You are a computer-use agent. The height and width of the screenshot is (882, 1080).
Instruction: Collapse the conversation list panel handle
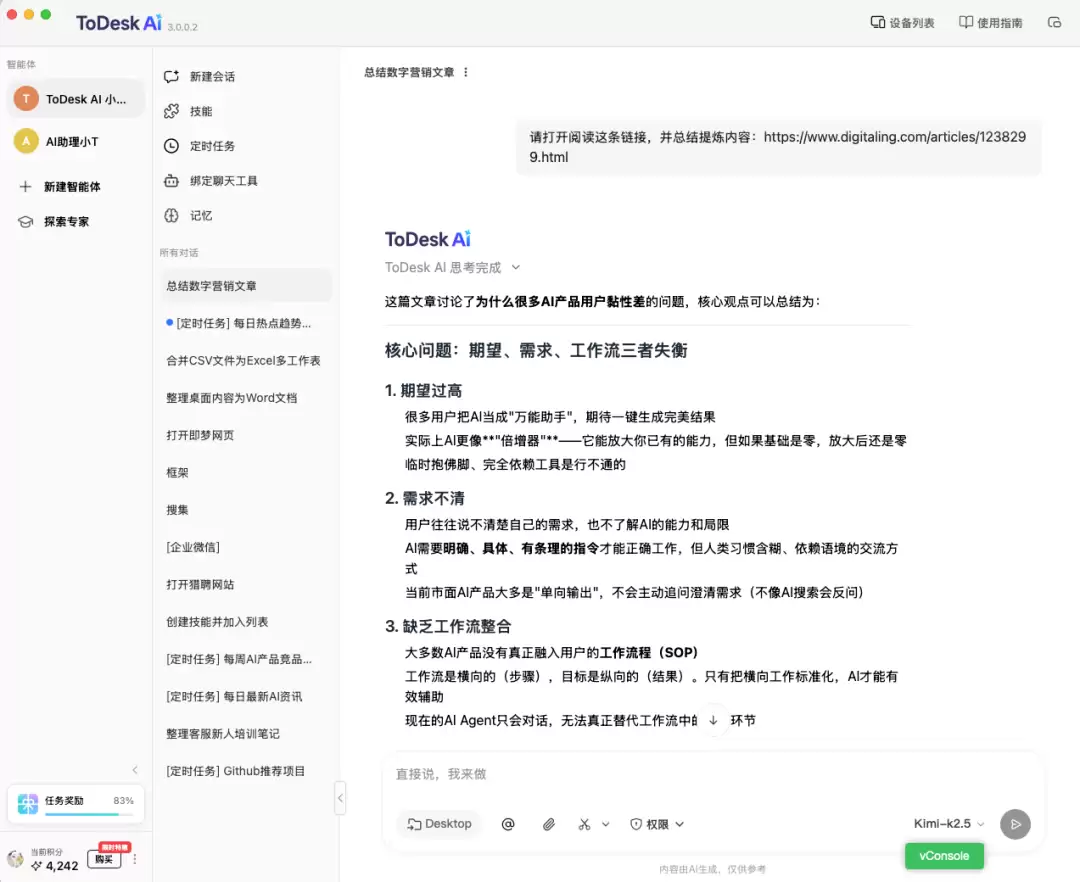click(x=340, y=798)
